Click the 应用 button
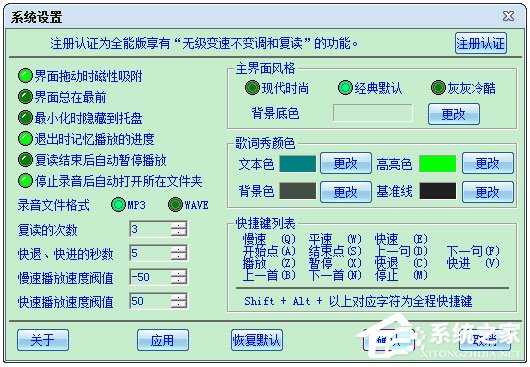 pos(163,340)
